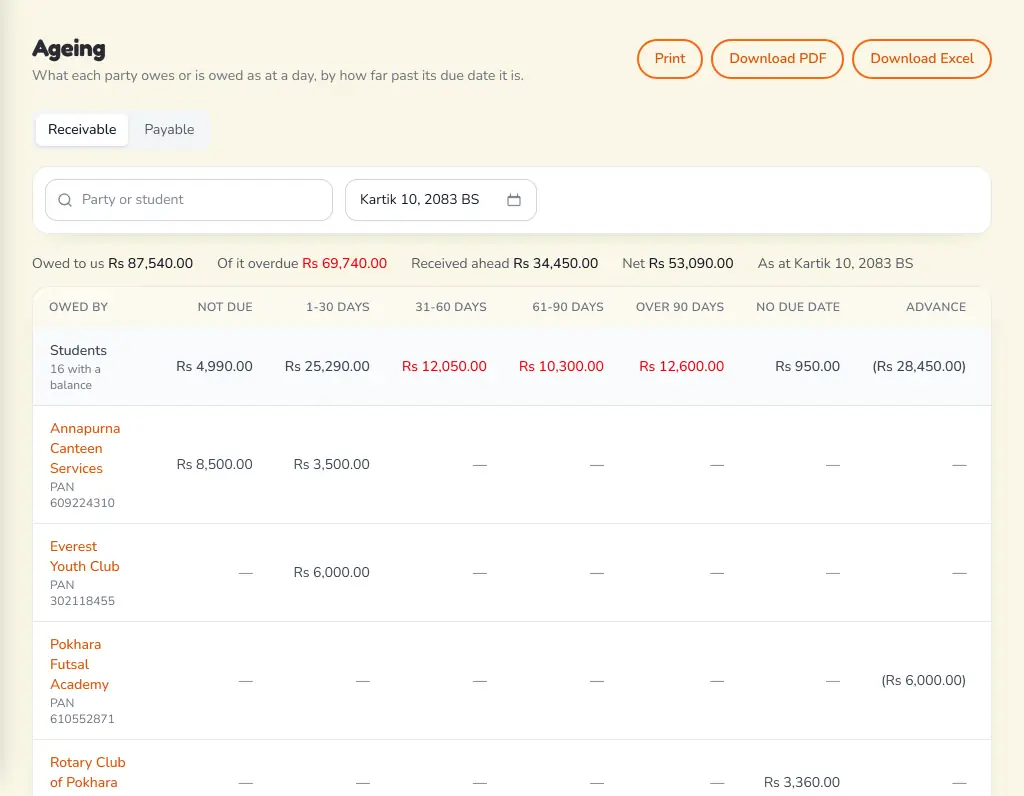Click Students not-due amount Rs 4,990.00

(x=214, y=366)
